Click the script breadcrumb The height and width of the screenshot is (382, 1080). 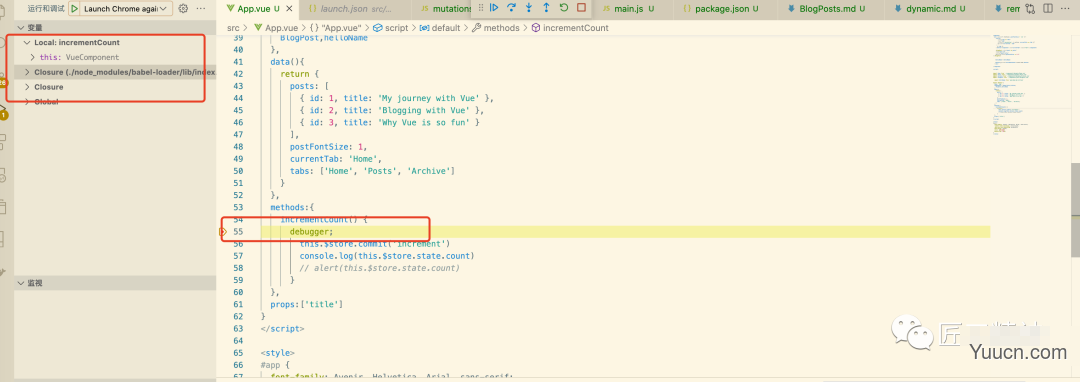tap(391, 28)
